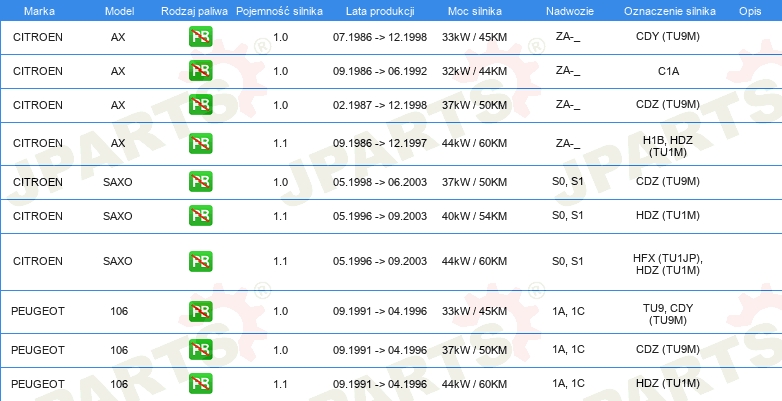
Task: Click the CITROEN cell in the 02.1987 row
Action: click(38, 105)
